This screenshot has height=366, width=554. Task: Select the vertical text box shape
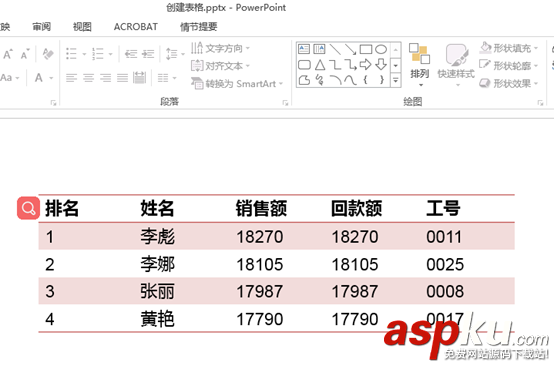click(x=319, y=49)
